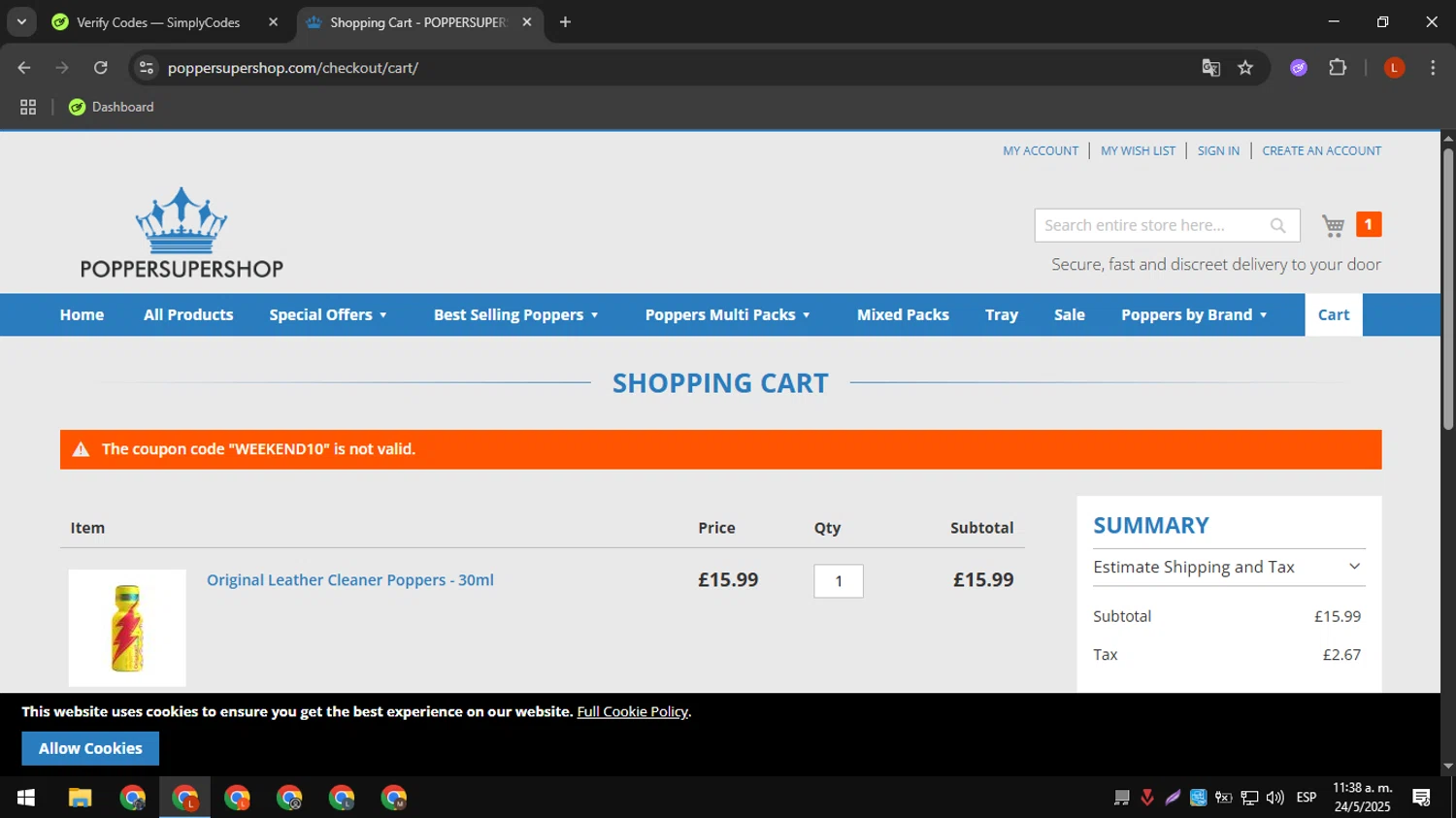This screenshot has width=1456, height=818.
Task: Expand Poppers Multi Packs menu
Action: [728, 314]
